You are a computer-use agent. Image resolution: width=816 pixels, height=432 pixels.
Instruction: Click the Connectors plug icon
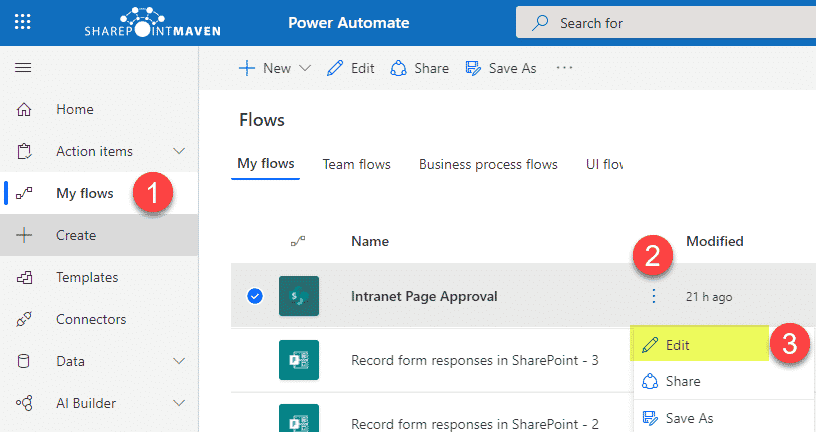(24, 319)
